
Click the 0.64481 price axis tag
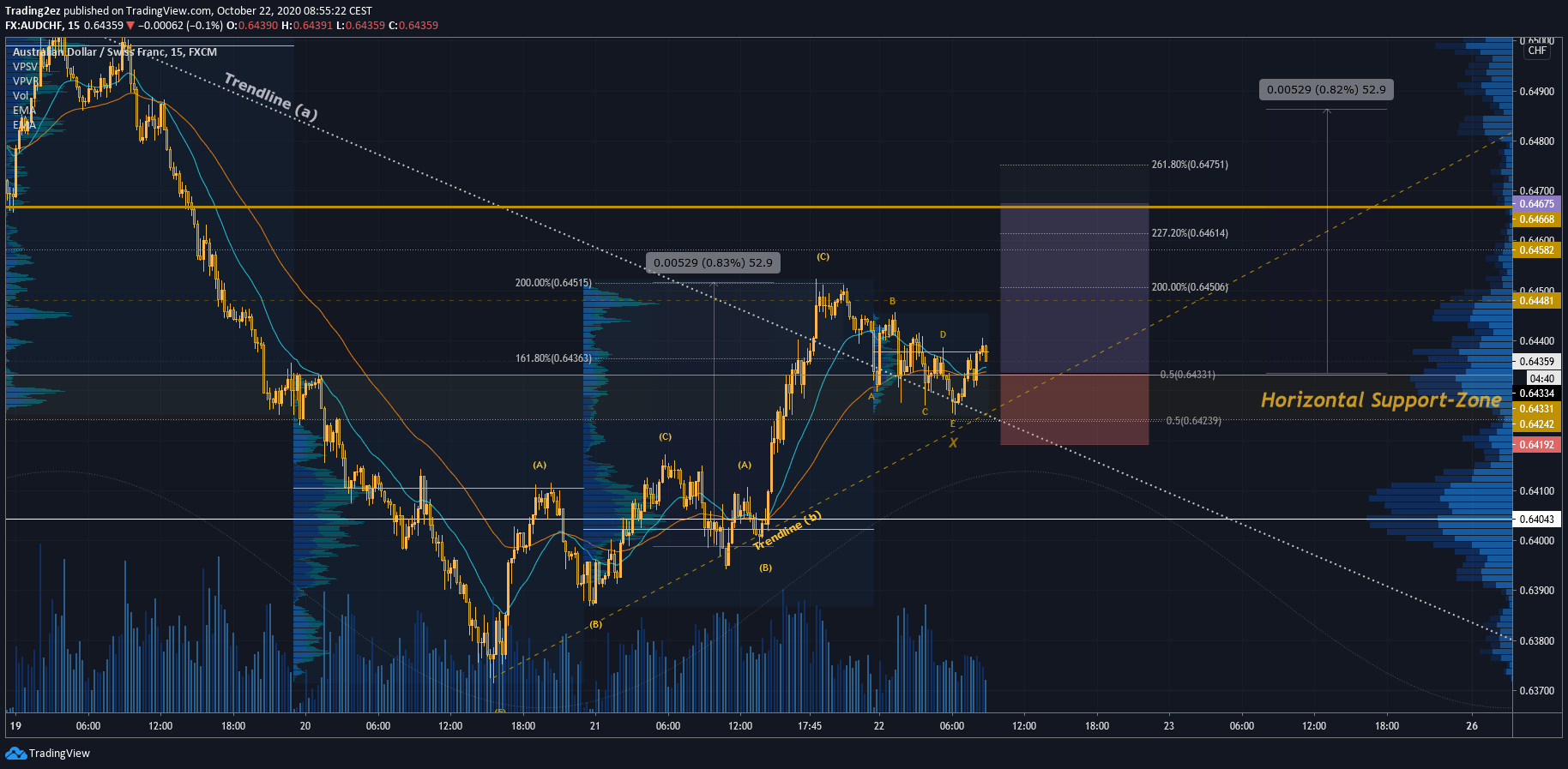pos(1536,301)
